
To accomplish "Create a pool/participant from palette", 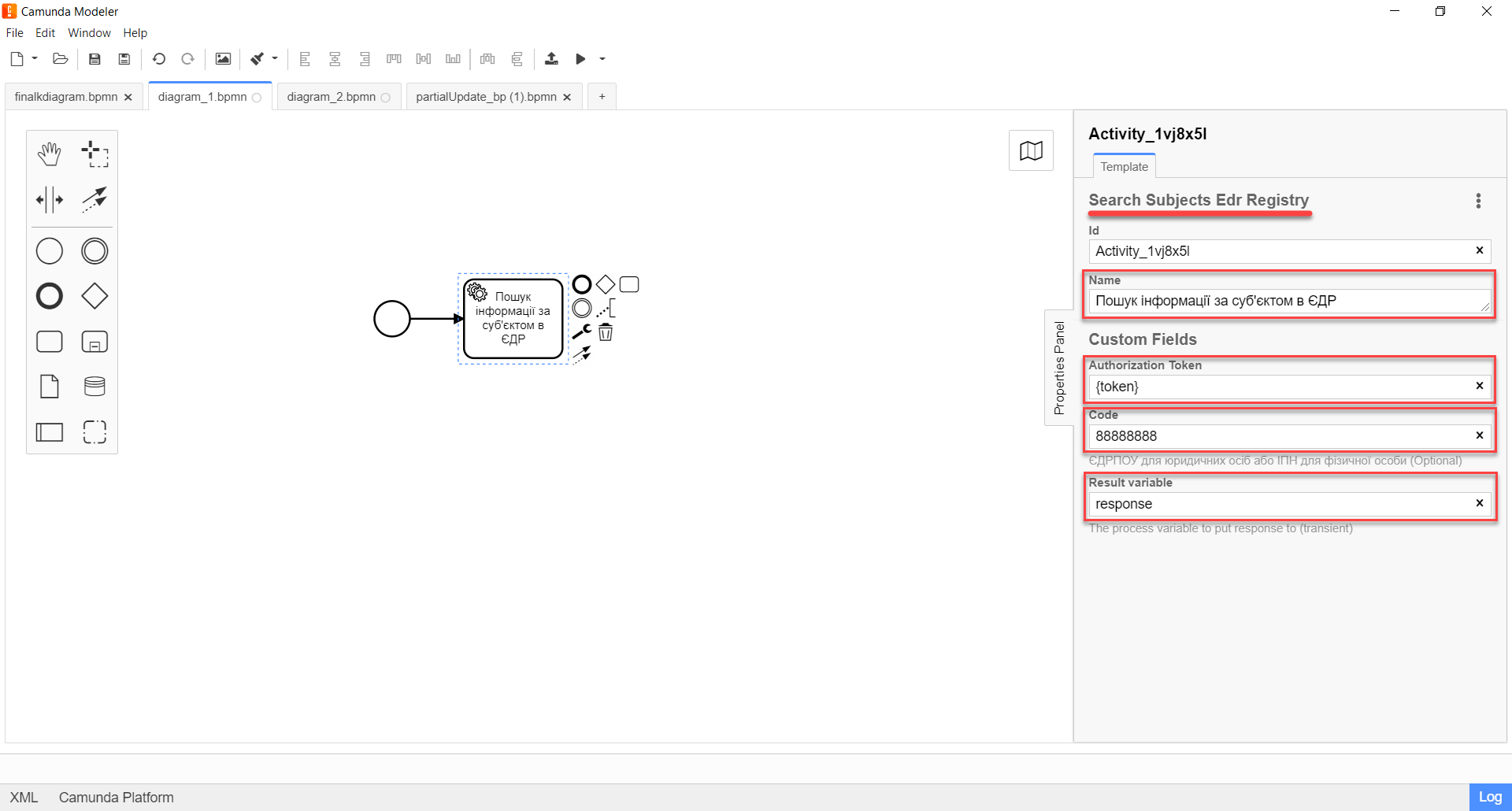I will pyautogui.click(x=50, y=431).
